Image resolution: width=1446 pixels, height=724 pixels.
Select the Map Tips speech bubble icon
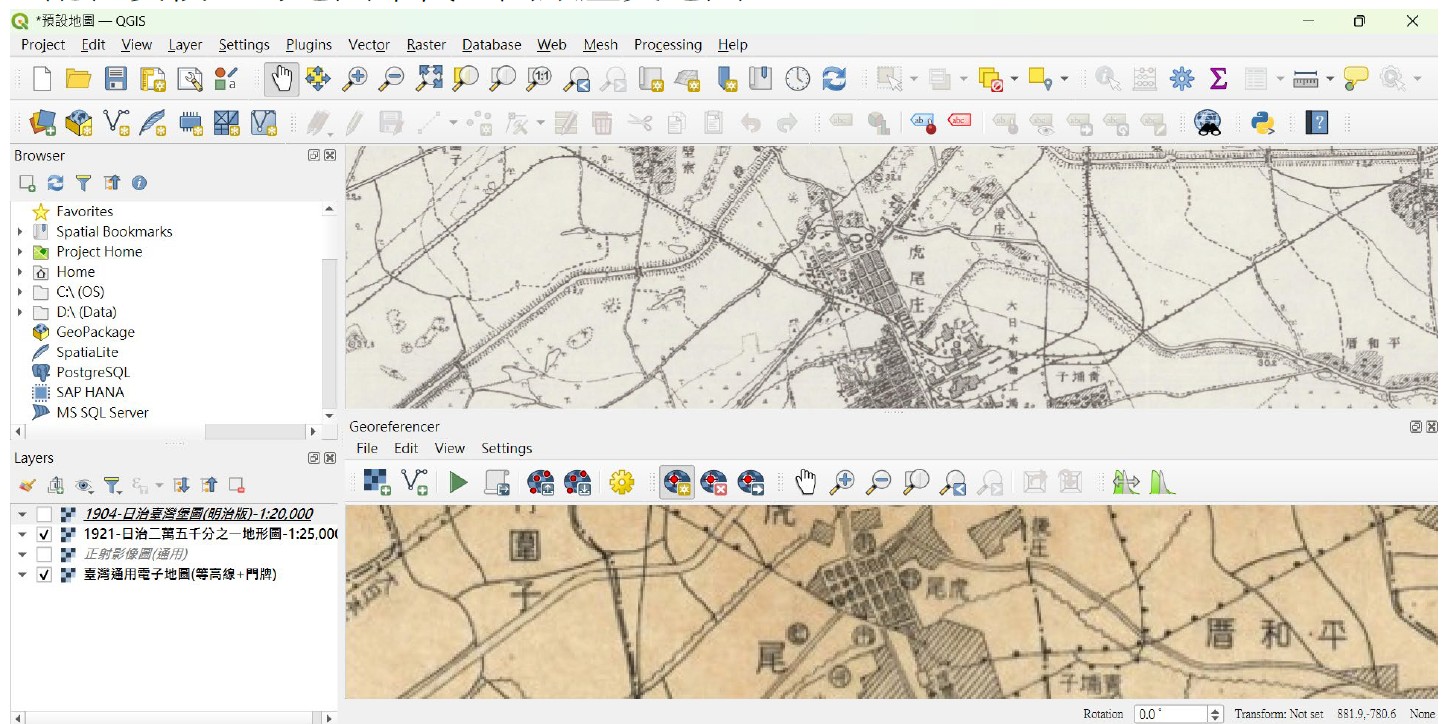[1356, 79]
